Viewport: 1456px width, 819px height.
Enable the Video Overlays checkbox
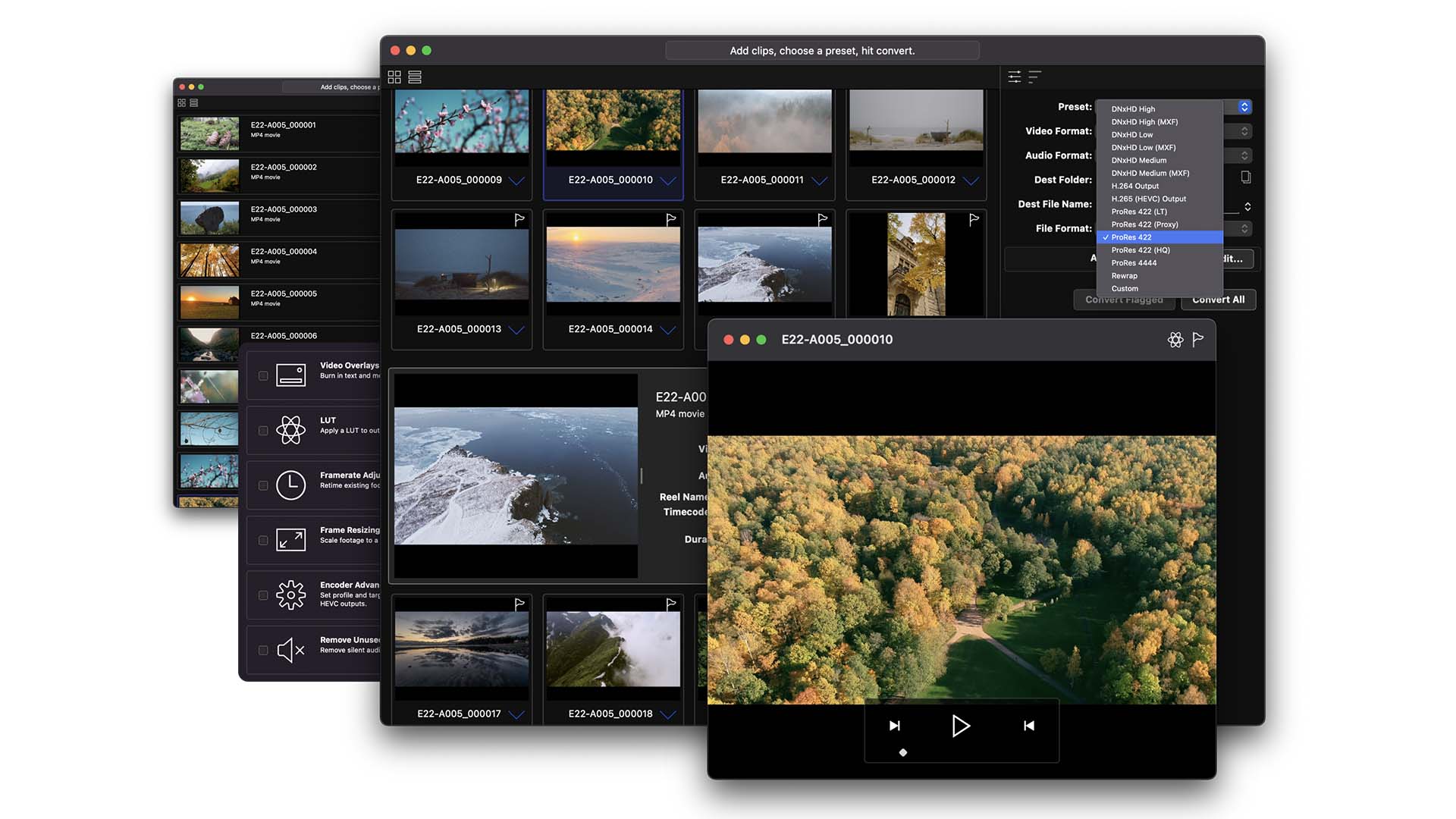click(x=263, y=375)
